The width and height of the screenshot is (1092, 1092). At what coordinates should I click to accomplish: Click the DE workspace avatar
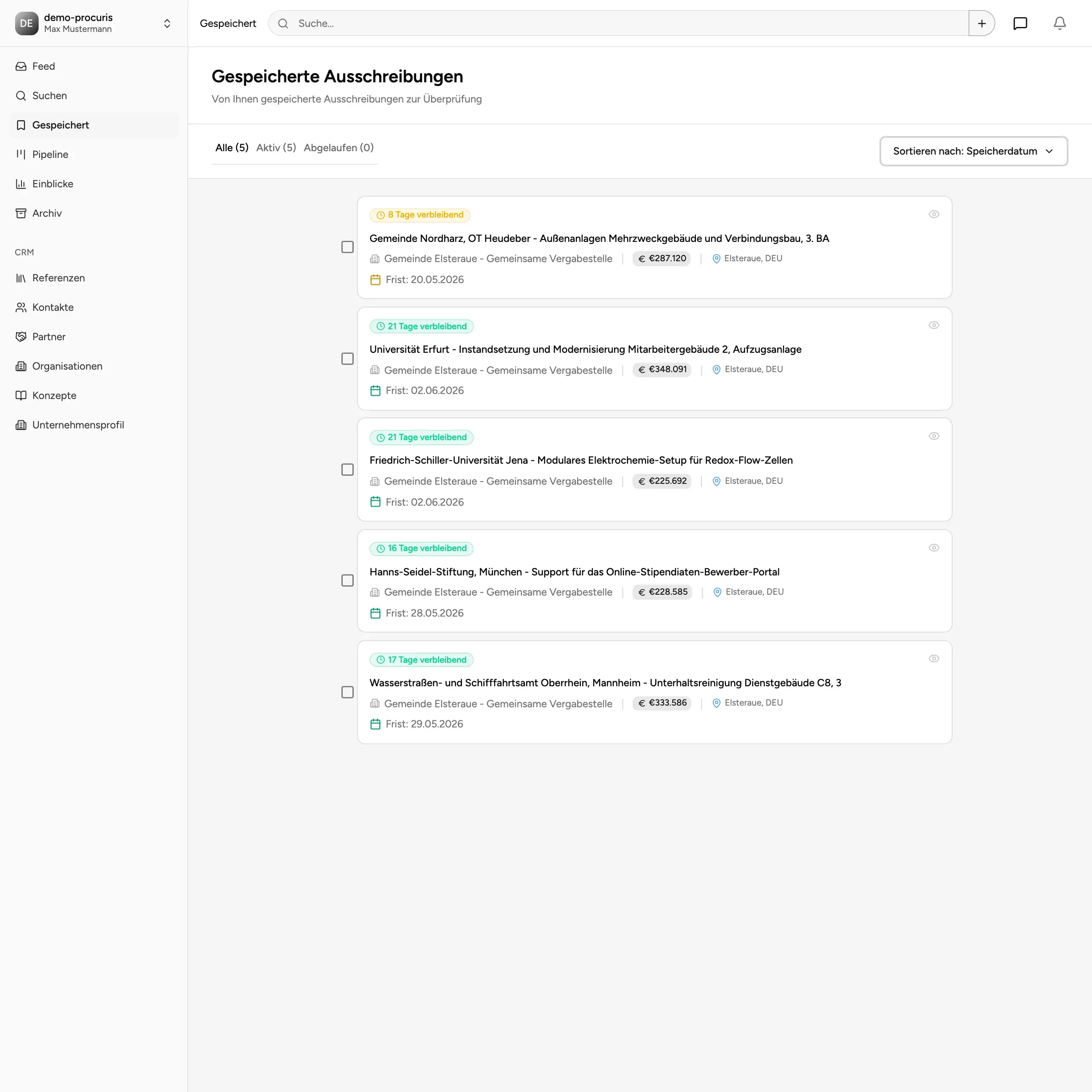pyautogui.click(x=26, y=23)
